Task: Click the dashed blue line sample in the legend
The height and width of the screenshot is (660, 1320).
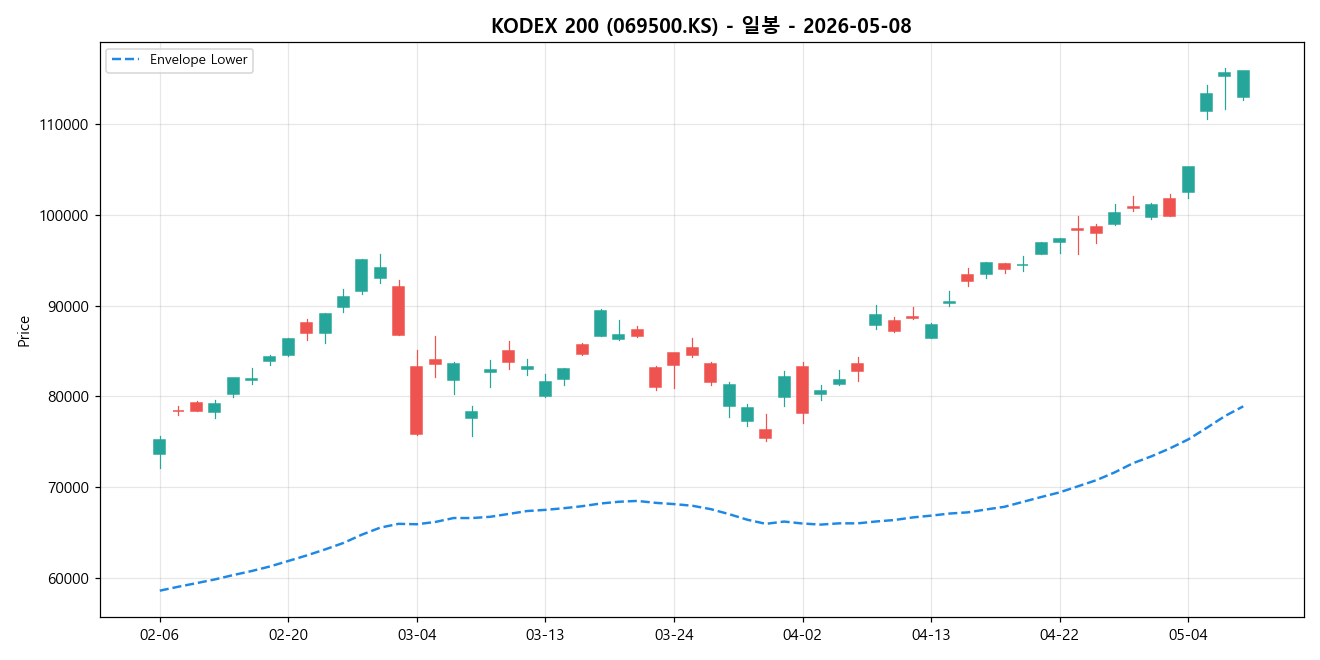Action: [126, 60]
